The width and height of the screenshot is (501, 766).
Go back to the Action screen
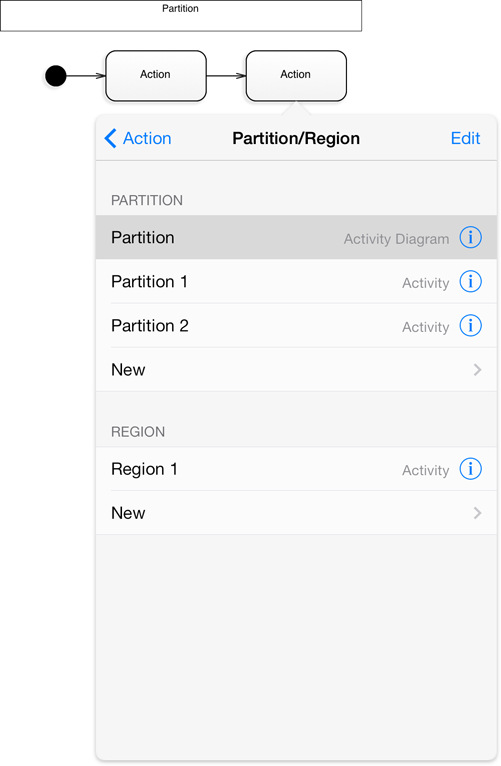(x=138, y=138)
